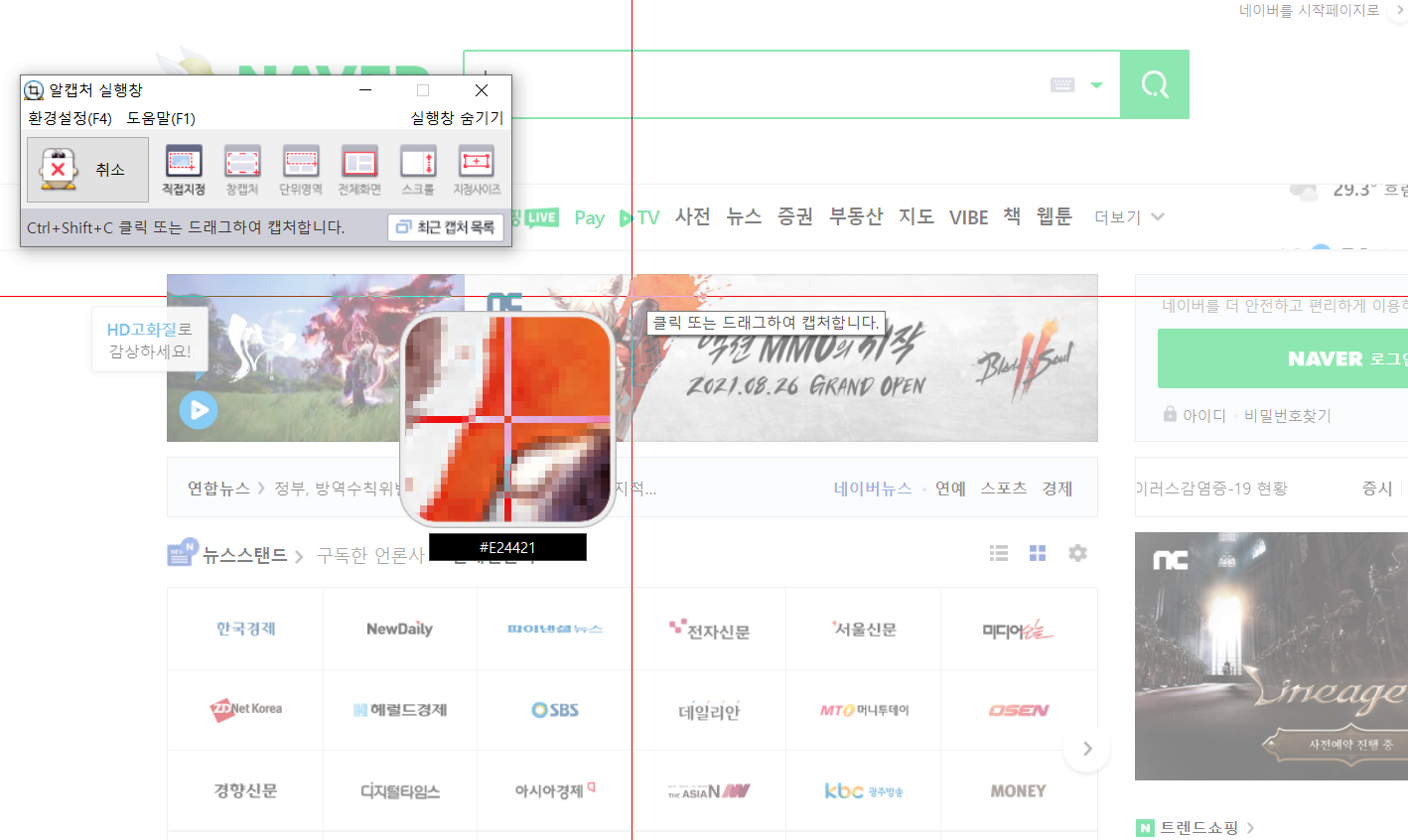Open the 지도 menu item
The image size is (1408, 840).
(916, 216)
